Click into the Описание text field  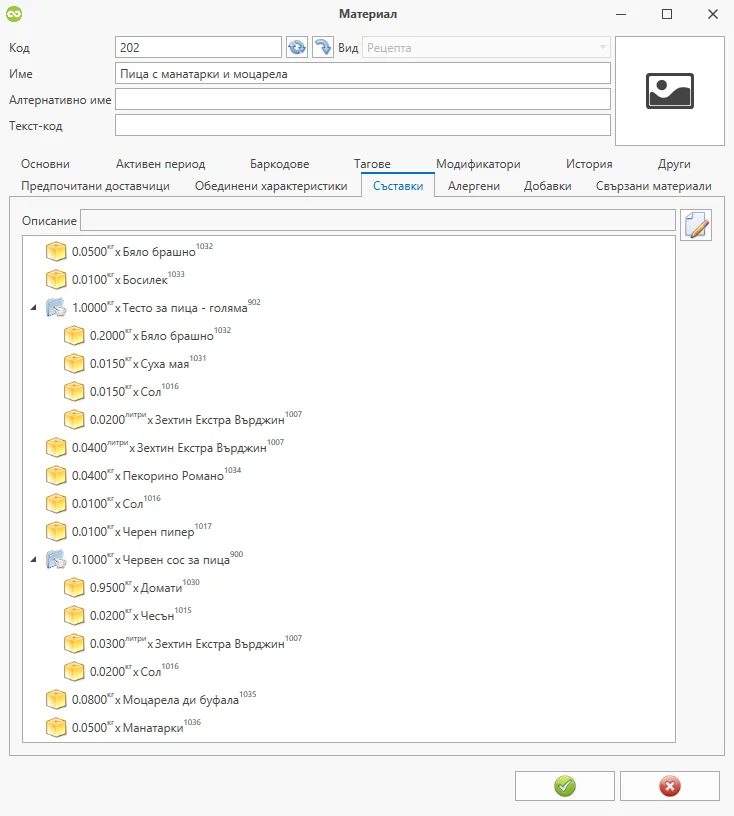tap(377, 220)
